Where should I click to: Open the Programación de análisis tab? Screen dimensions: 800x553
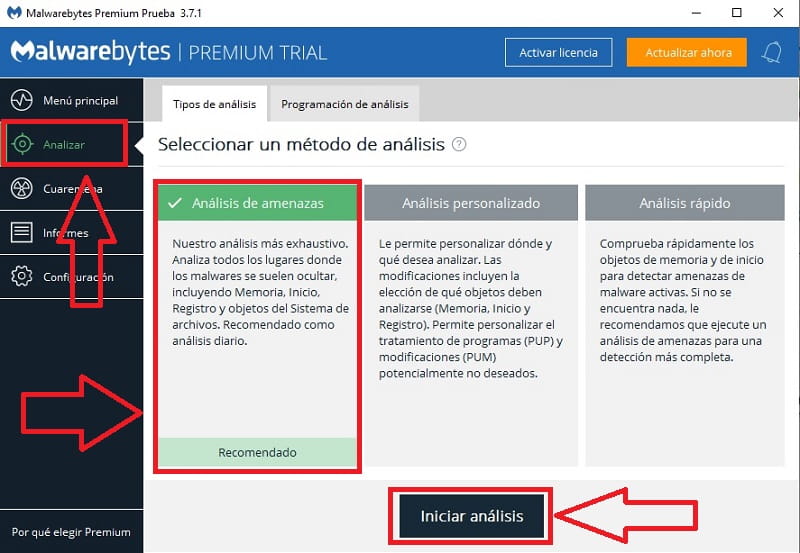(x=344, y=104)
